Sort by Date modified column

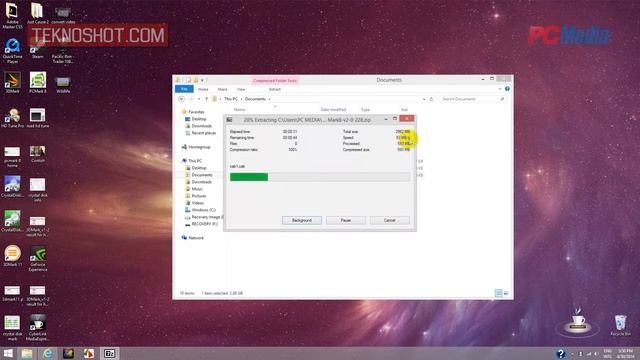(333, 109)
